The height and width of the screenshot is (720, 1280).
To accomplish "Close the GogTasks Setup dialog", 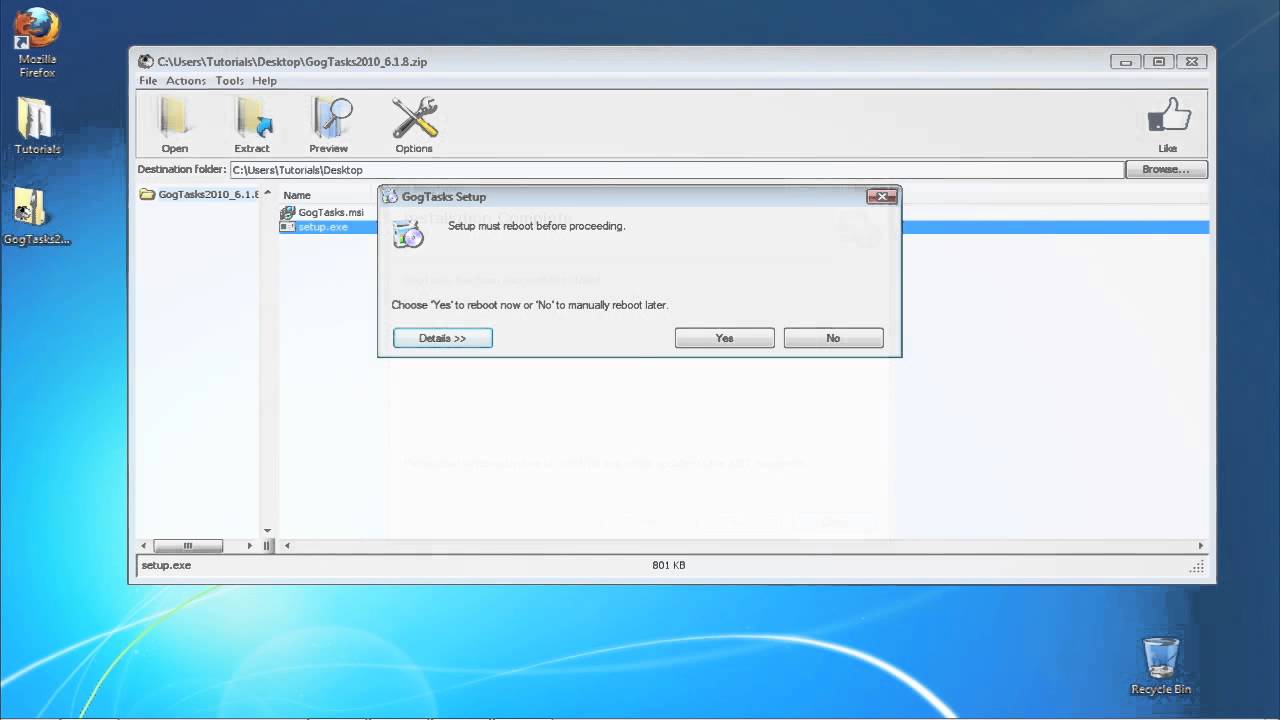I will point(881,197).
